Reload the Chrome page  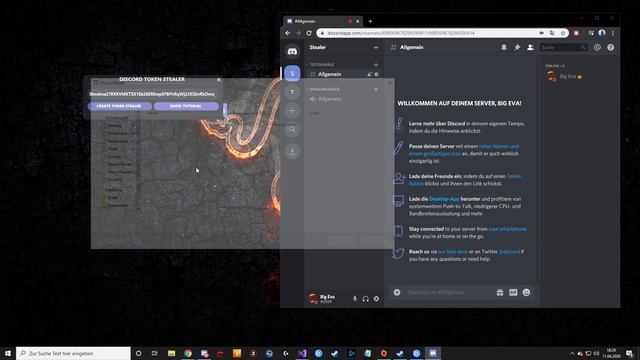309,33
